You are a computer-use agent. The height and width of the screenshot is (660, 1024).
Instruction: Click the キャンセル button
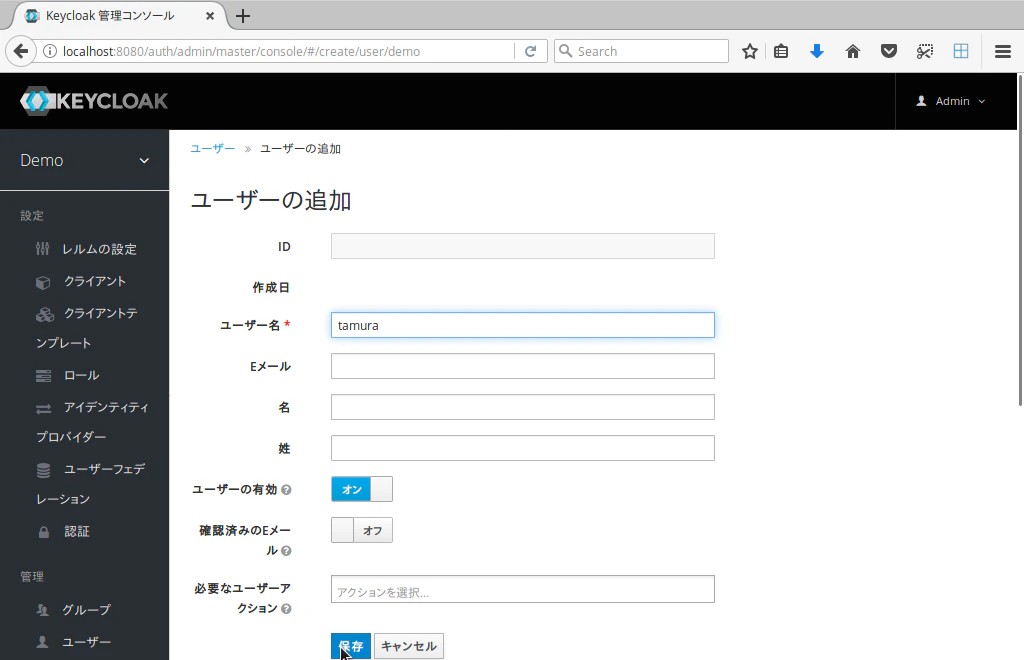(409, 646)
